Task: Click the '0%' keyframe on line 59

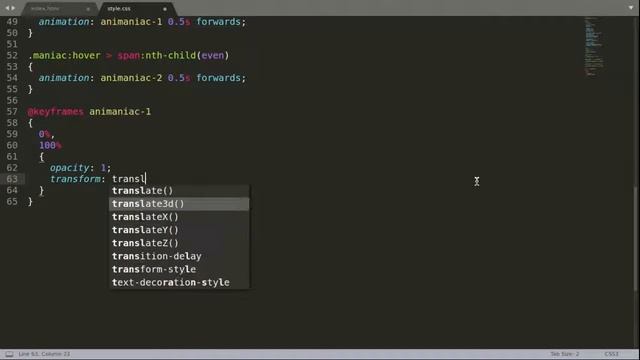Action: pyautogui.click(x=44, y=134)
